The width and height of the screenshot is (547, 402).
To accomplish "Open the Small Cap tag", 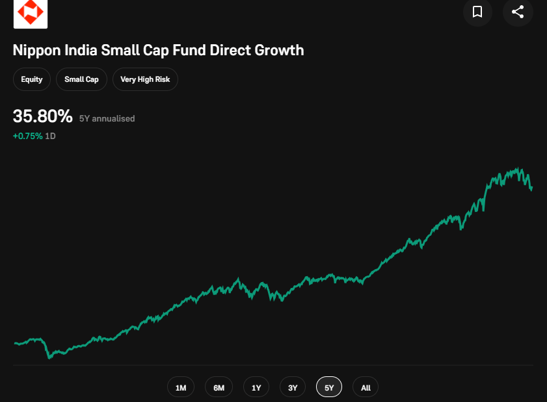I will coord(82,79).
